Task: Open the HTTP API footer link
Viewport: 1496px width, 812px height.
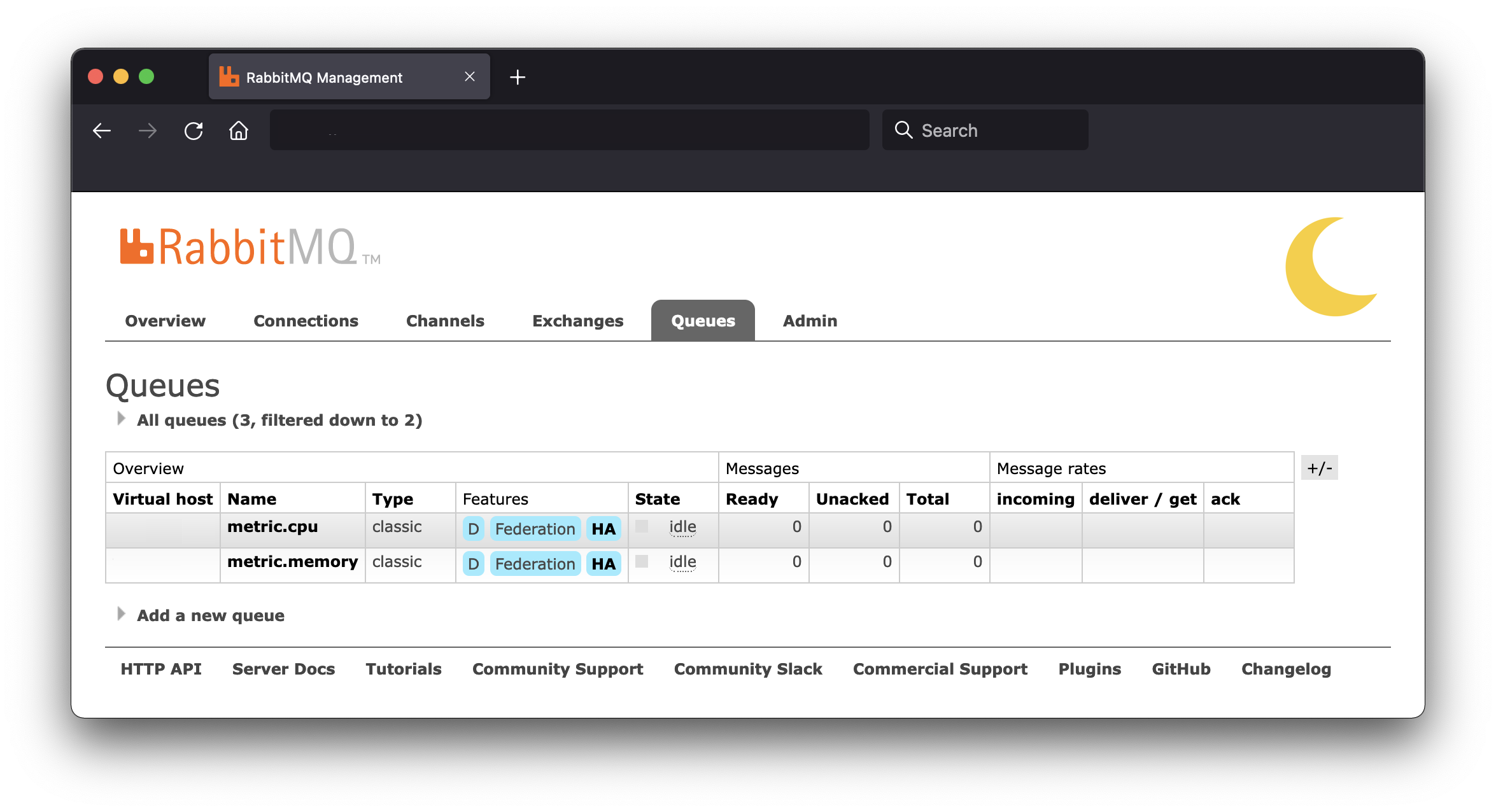Action: pos(161,669)
